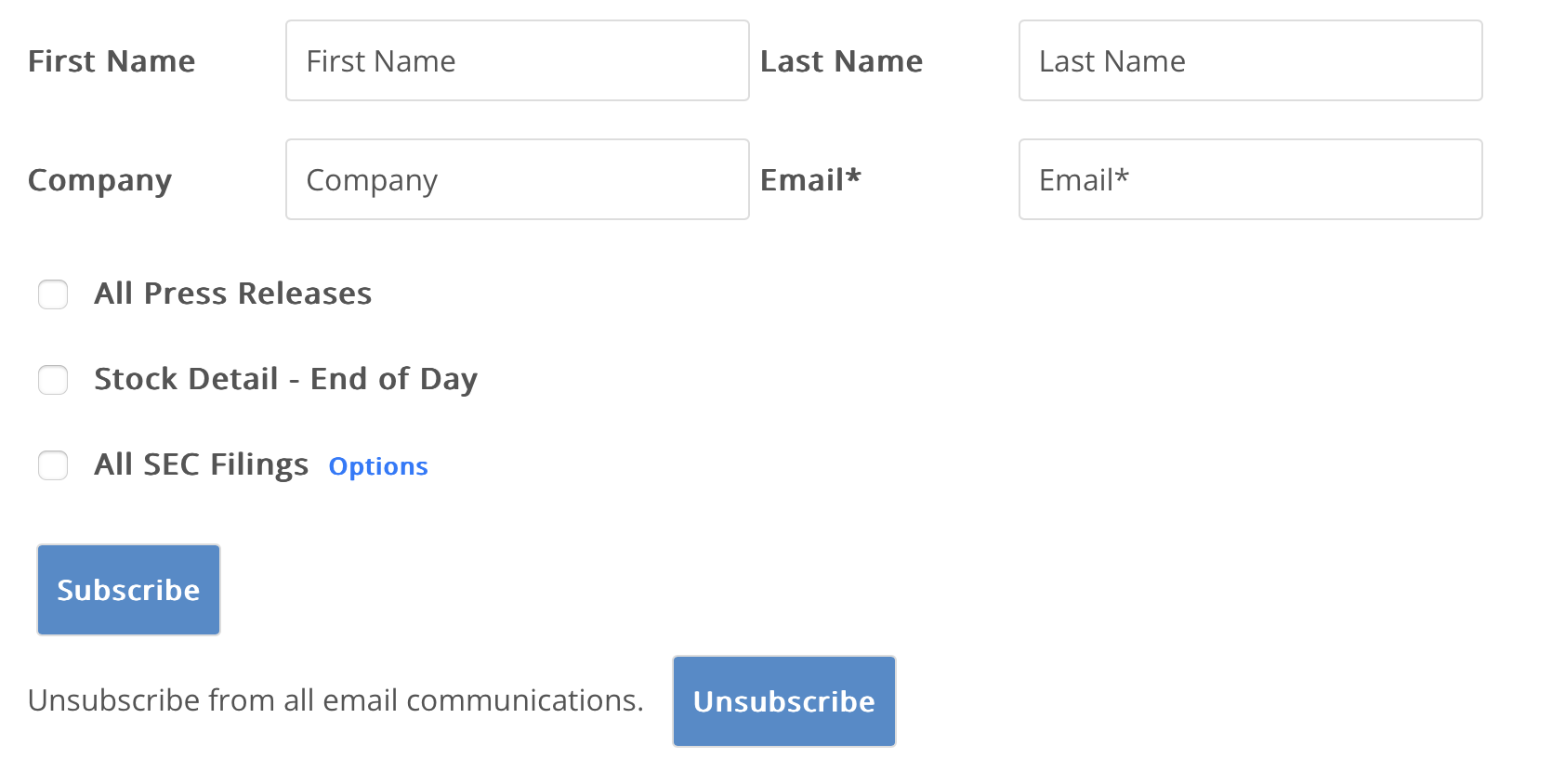Uncheck the All SEC Filings subscription
The image size is (1552, 784).
[x=53, y=465]
